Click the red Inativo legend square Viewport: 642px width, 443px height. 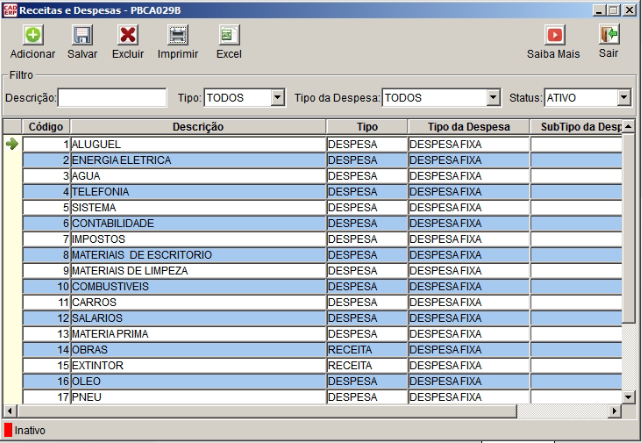(x=8, y=430)
